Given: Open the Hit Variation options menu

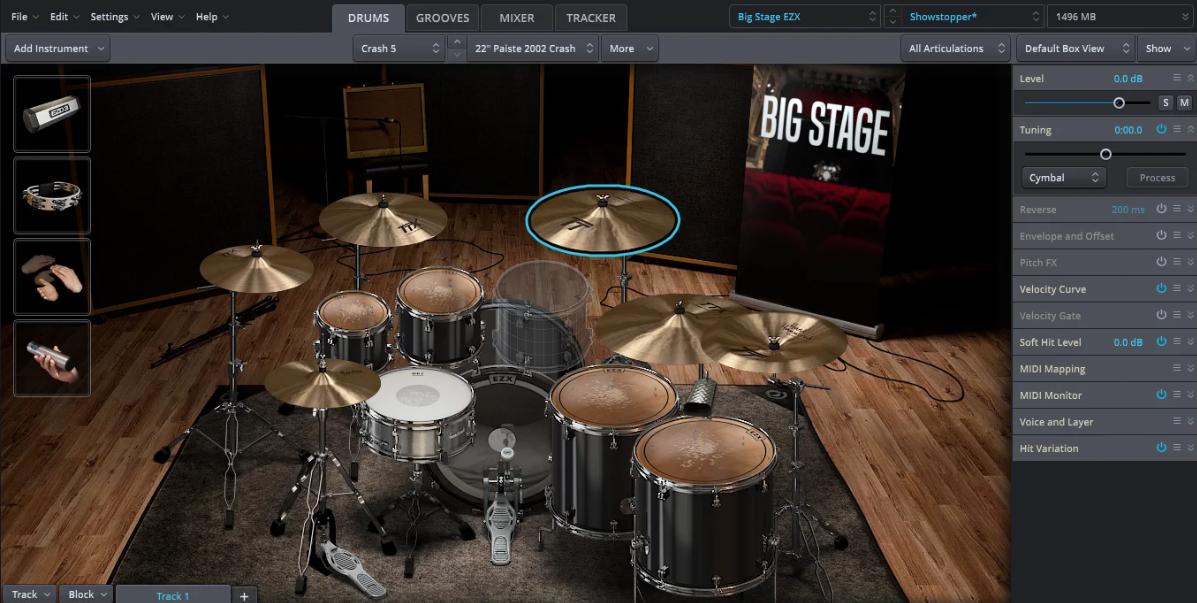Looking at the screenshot, I should click(1176, 447).
